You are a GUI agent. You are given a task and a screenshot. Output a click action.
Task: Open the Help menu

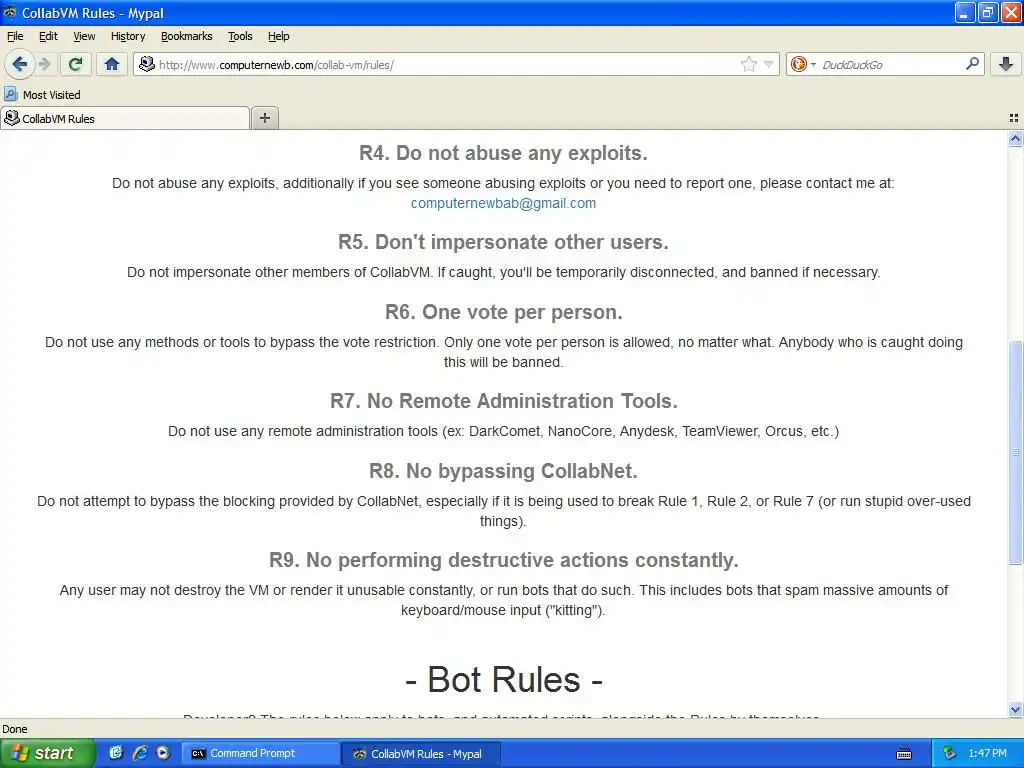(278, 37)
